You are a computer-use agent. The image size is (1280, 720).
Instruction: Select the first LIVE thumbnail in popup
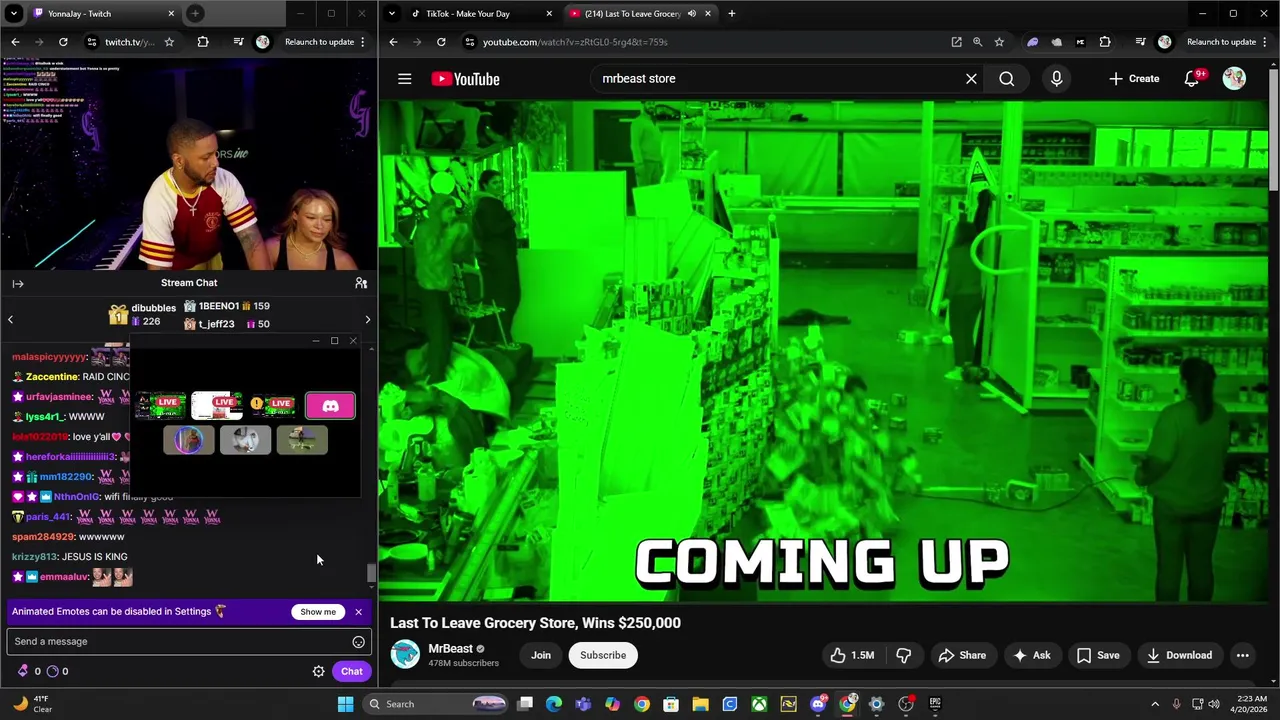pyautogui.click(x=161, y=405)
